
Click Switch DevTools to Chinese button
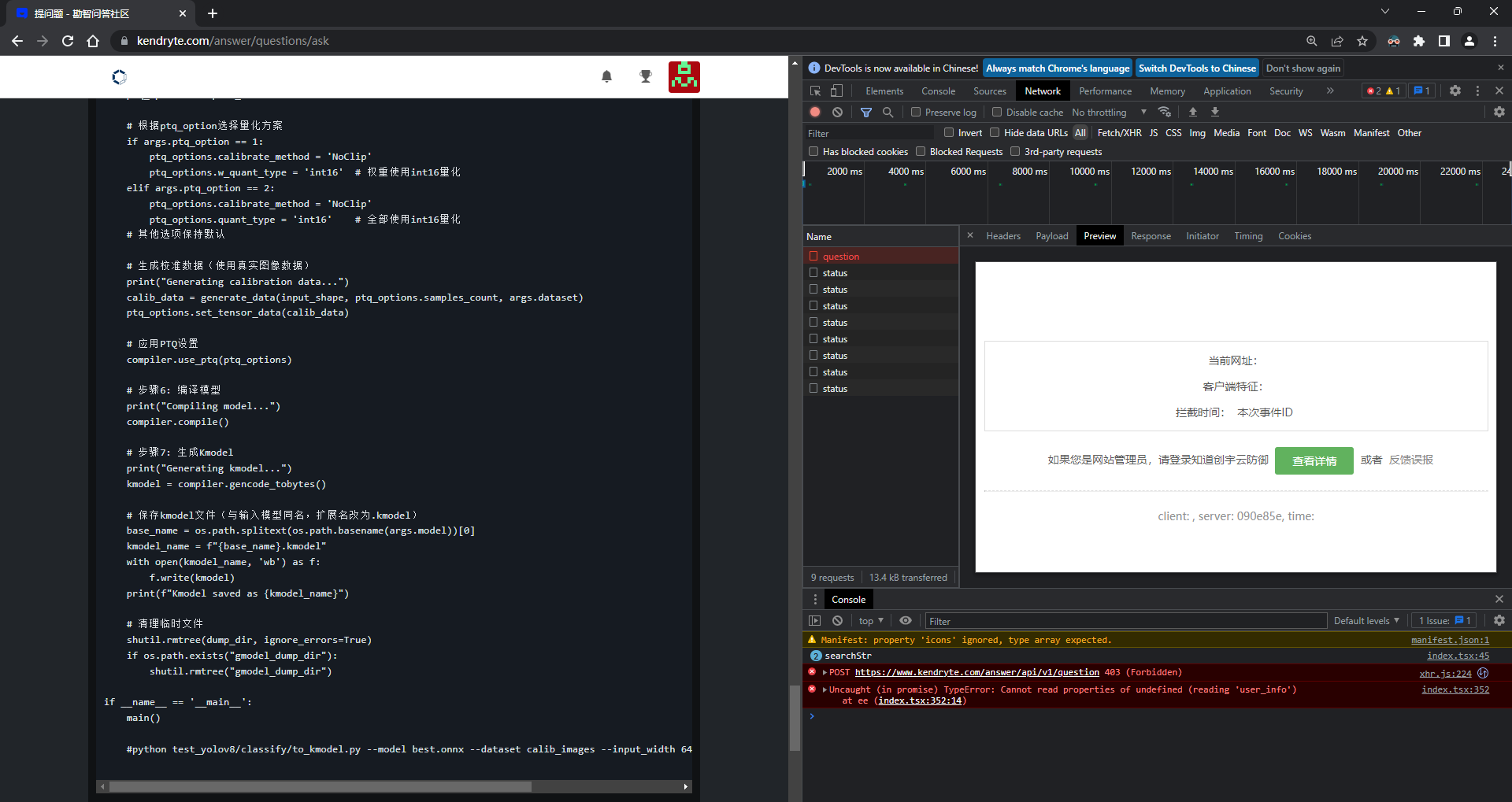tap(1196, 68)
